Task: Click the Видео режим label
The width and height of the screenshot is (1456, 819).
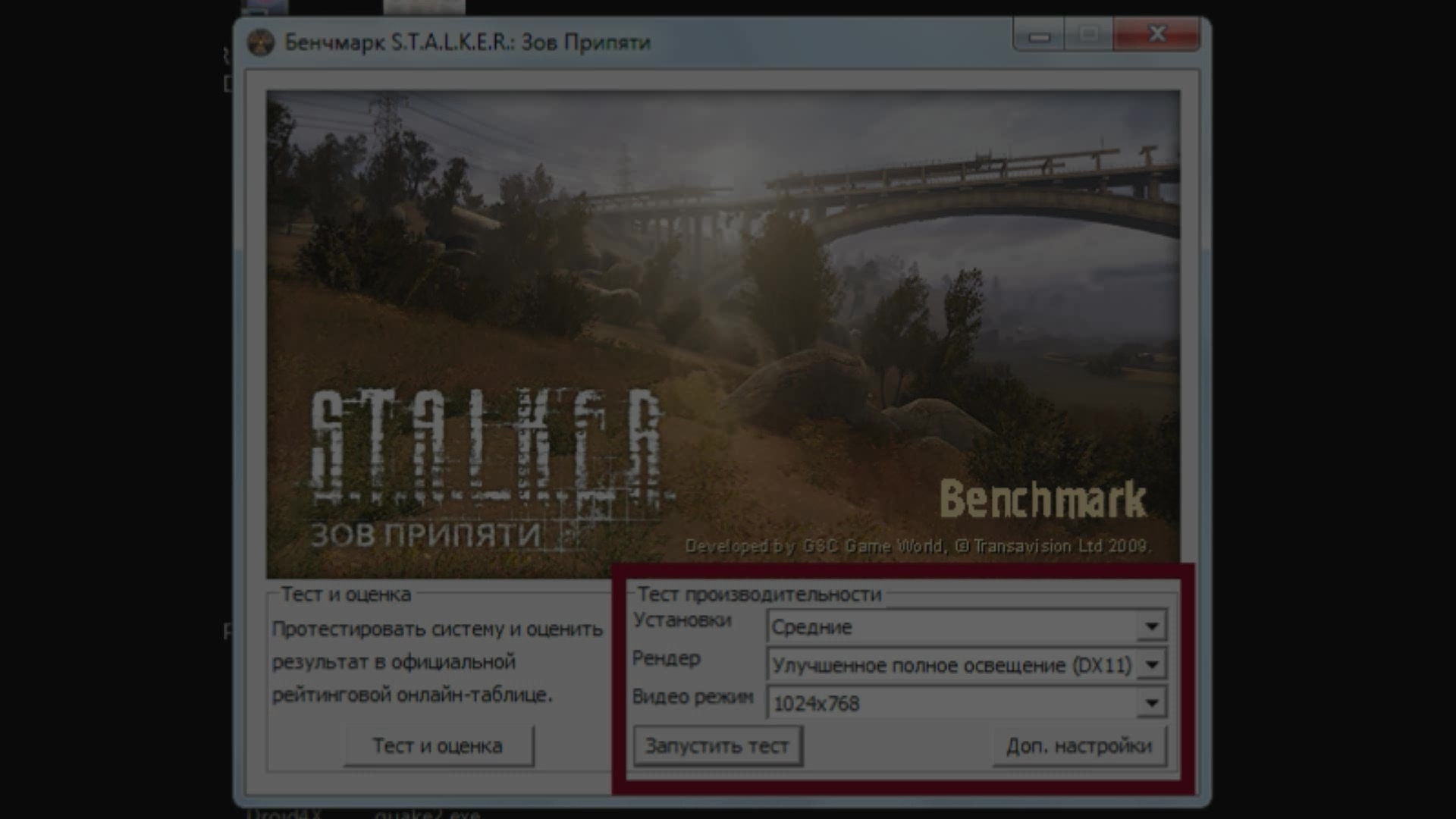Action: pos(693,696)
